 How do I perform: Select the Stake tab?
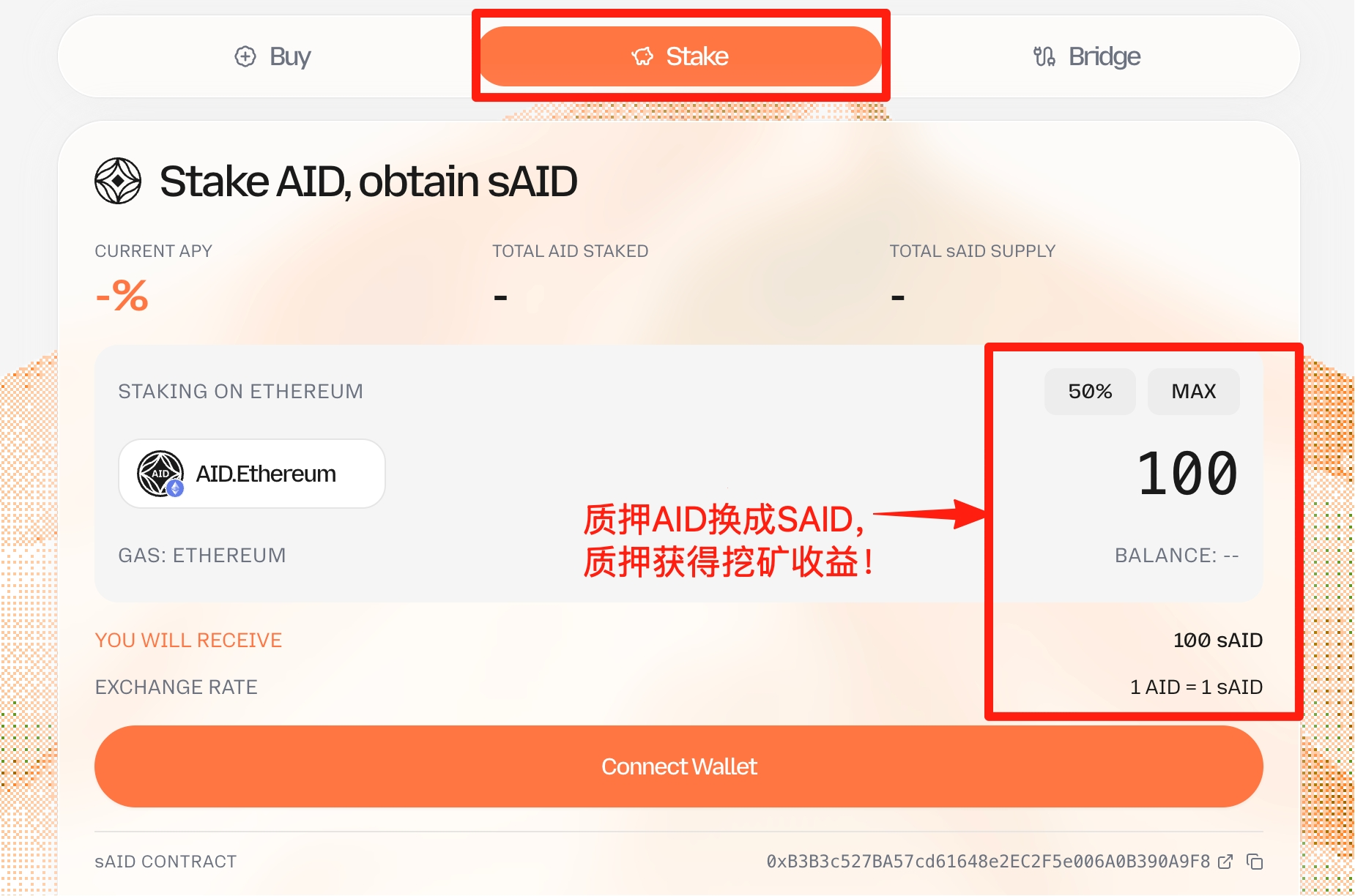click(680, 56)
